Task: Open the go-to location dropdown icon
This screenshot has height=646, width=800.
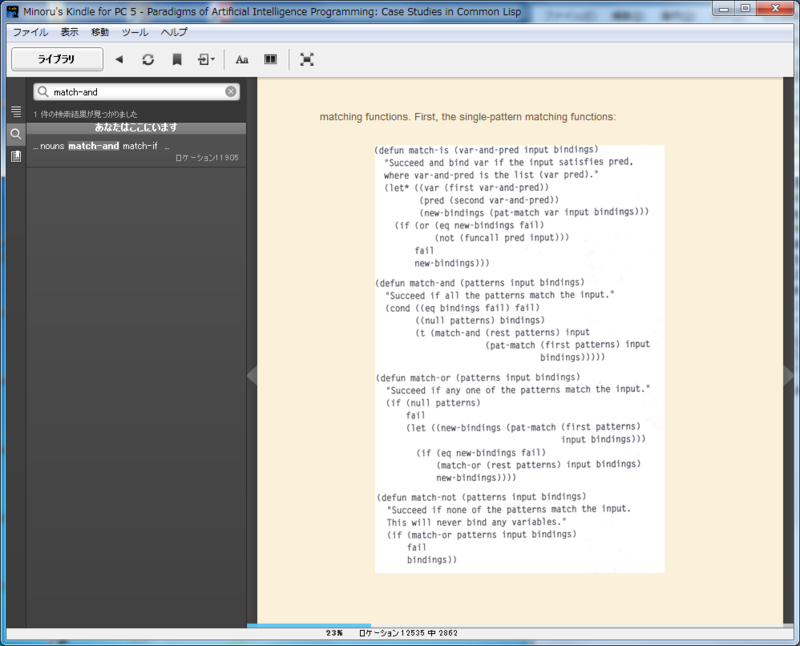Action: tap(206, 59)
